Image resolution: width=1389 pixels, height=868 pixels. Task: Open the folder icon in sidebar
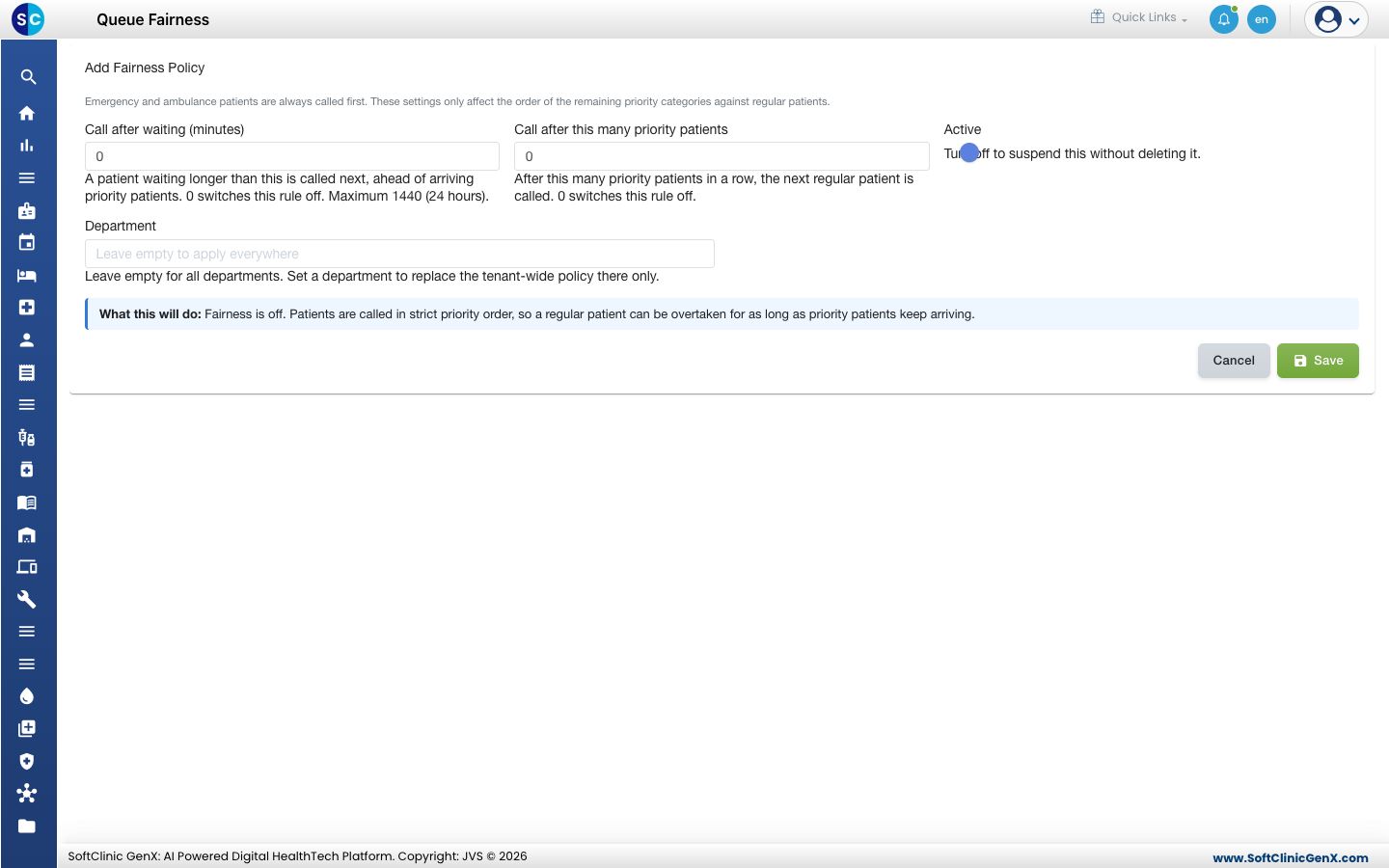(27, 826)
